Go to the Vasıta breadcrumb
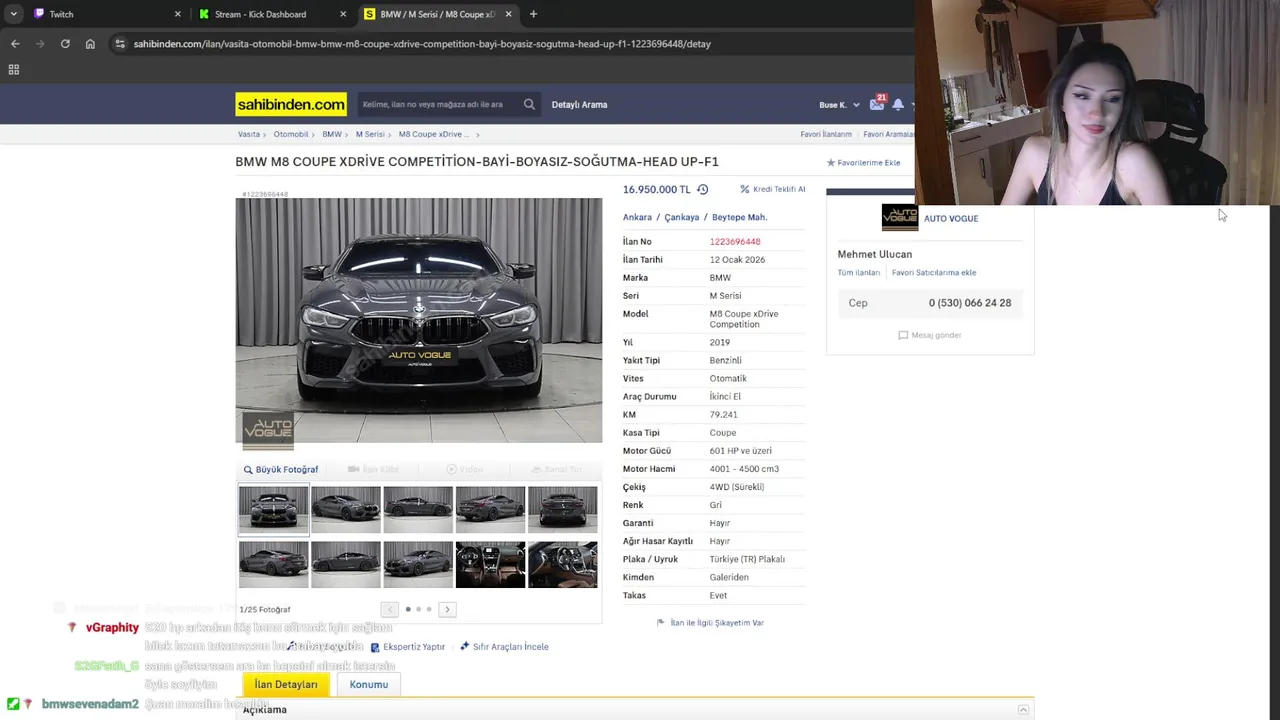 (x=249, y=134)
